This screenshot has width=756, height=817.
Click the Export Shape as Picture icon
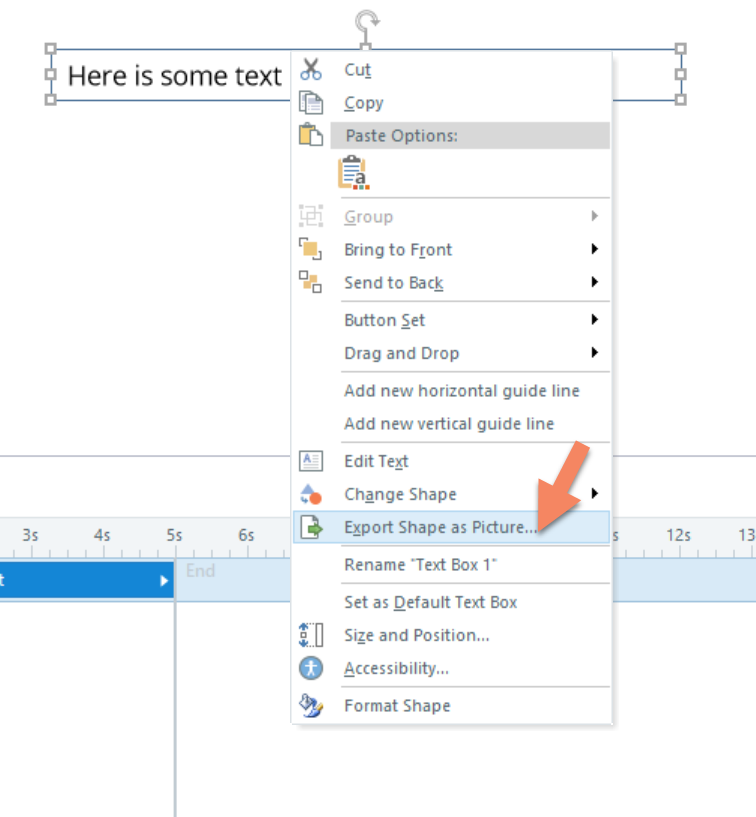311,528
